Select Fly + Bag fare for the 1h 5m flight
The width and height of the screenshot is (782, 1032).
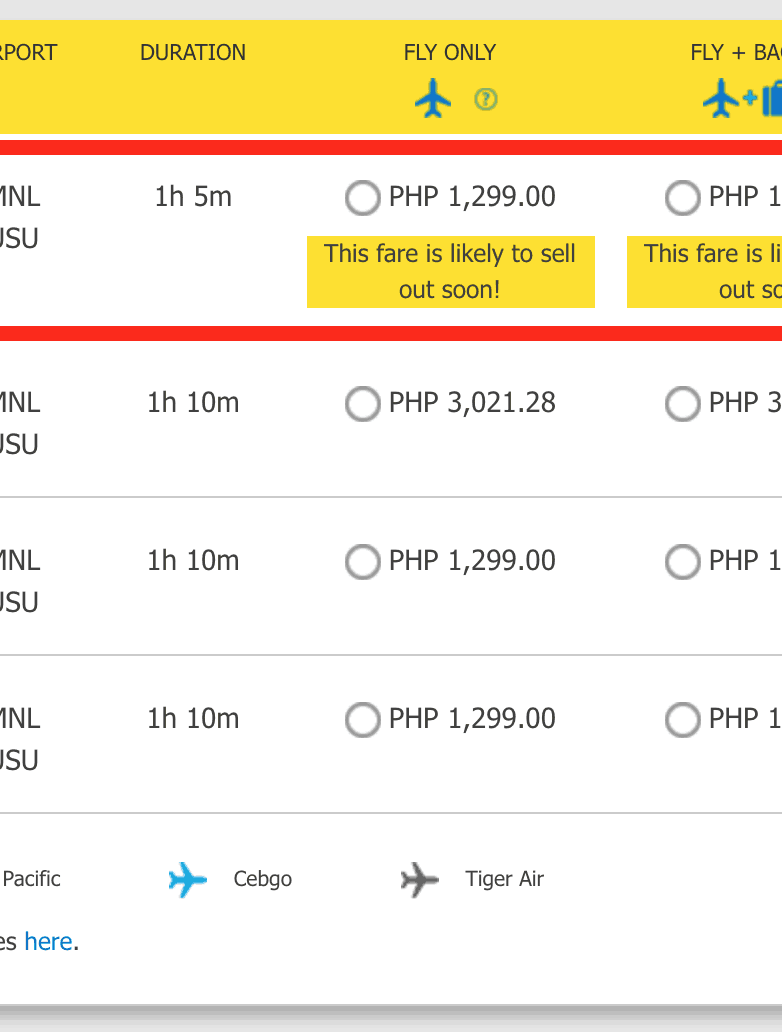click(x=683, y=198)
